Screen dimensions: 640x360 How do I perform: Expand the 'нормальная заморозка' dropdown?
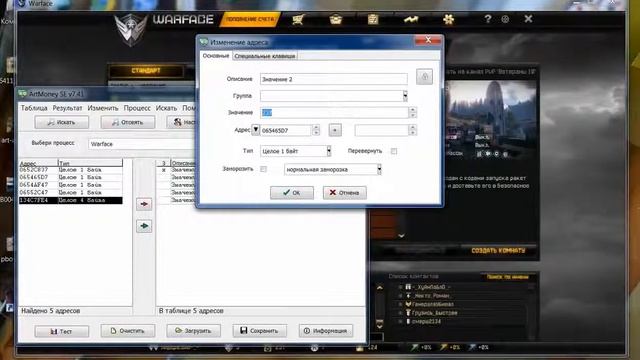click(x=379, y=169)
